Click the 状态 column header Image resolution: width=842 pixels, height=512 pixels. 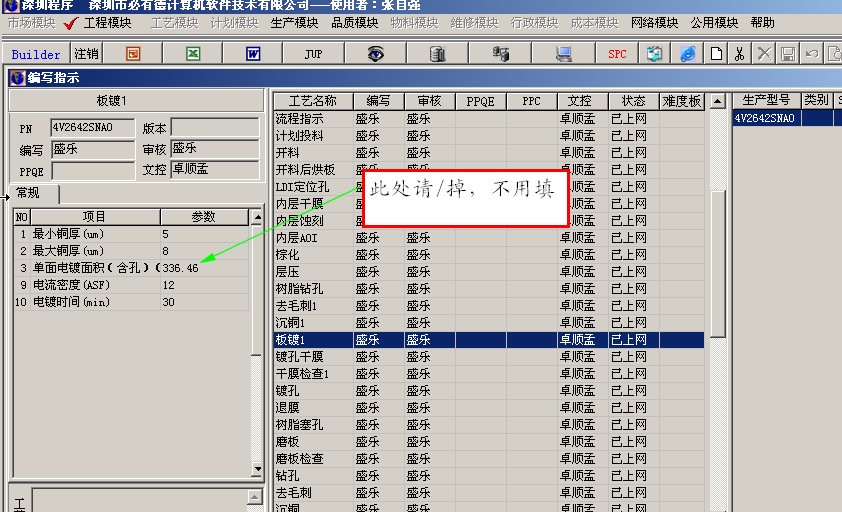tap(634, 101)
